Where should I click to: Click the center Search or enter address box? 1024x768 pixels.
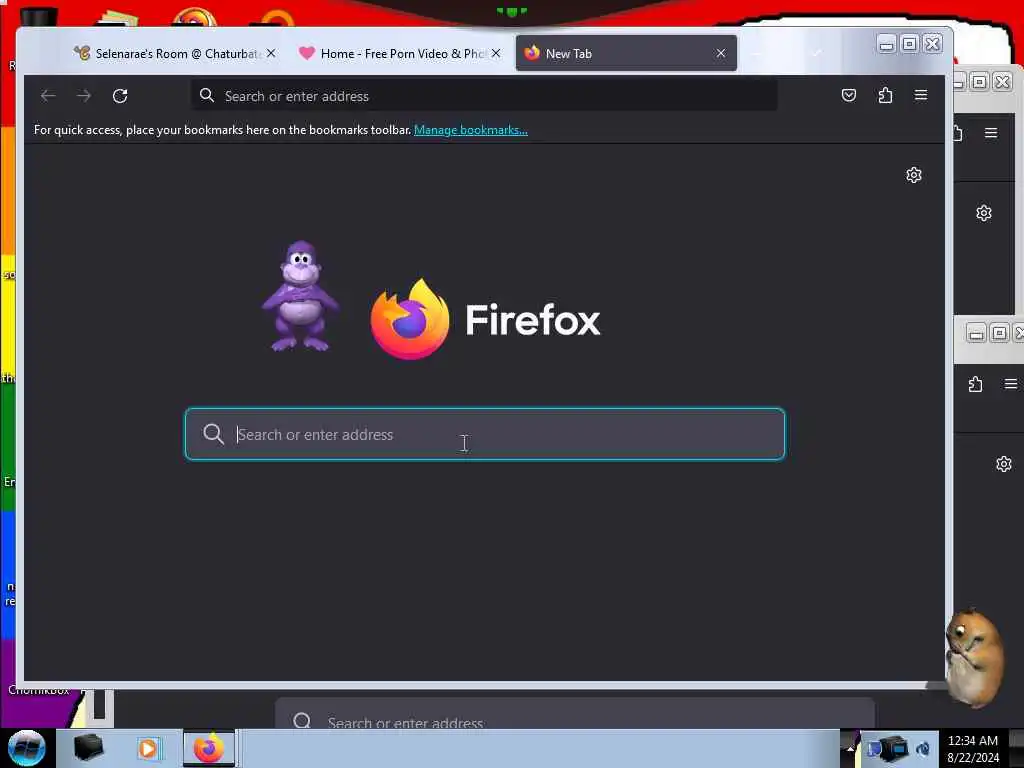pos(485,434)
